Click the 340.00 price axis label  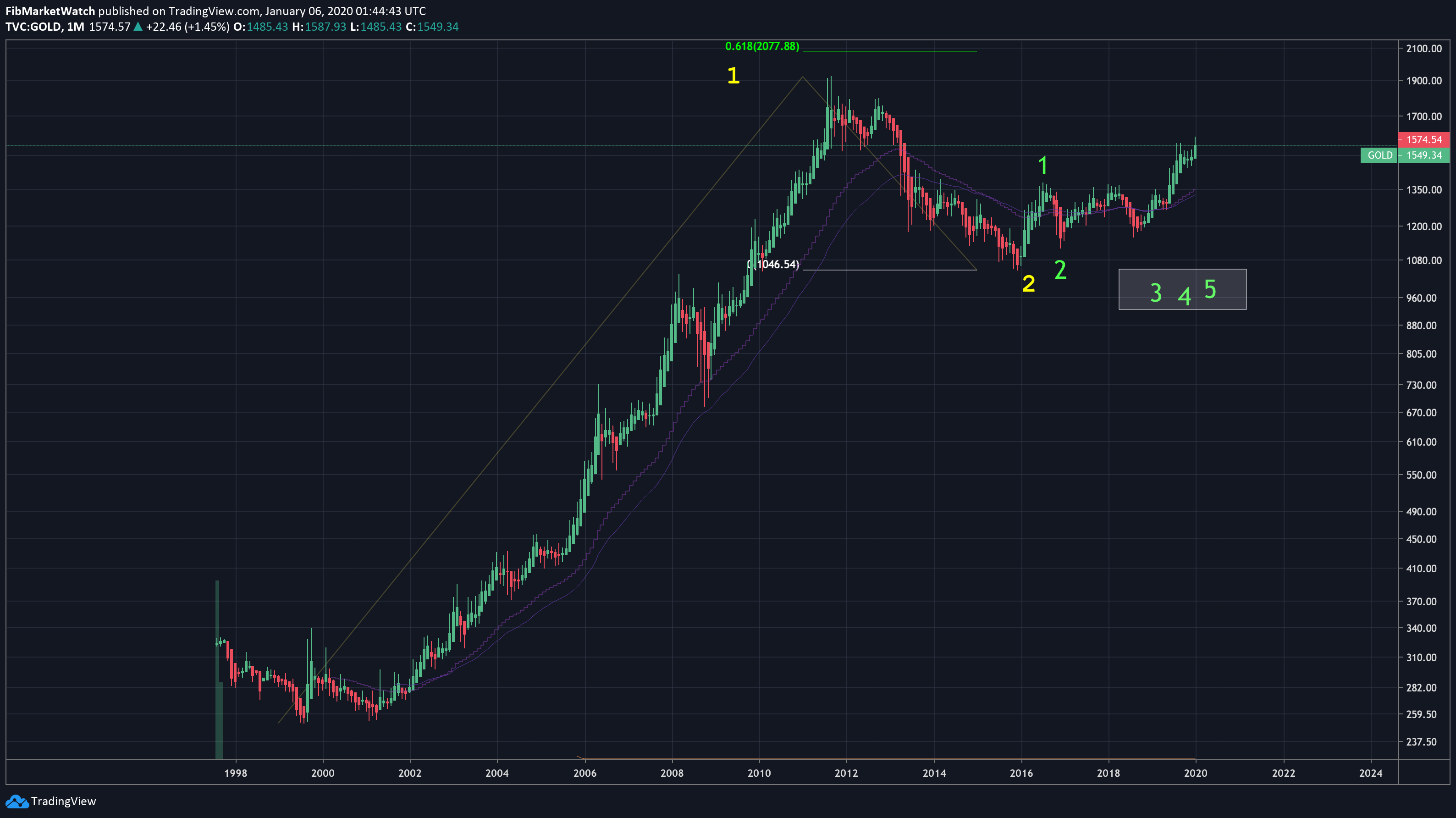(x=1421, y=628)
